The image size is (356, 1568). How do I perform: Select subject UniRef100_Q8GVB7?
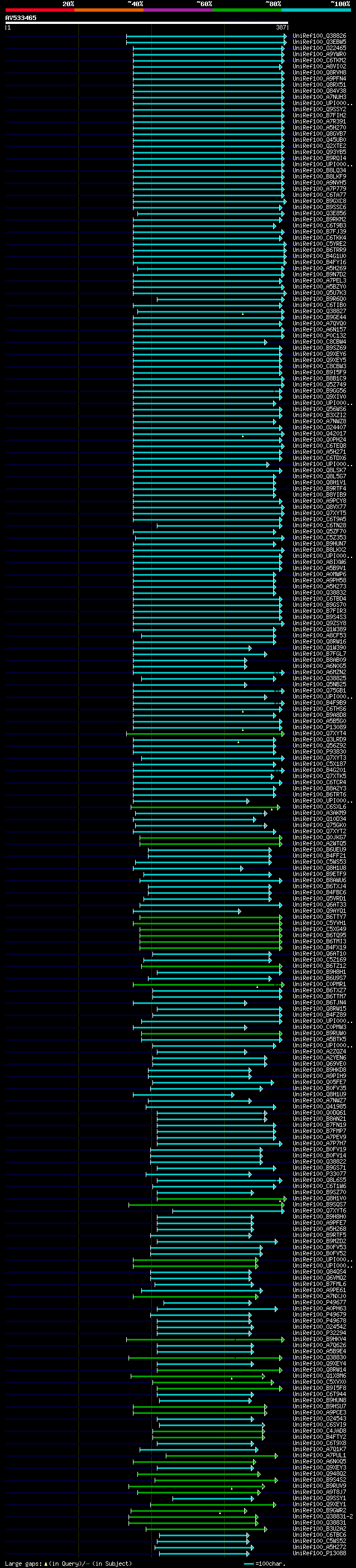coord(319,134)
